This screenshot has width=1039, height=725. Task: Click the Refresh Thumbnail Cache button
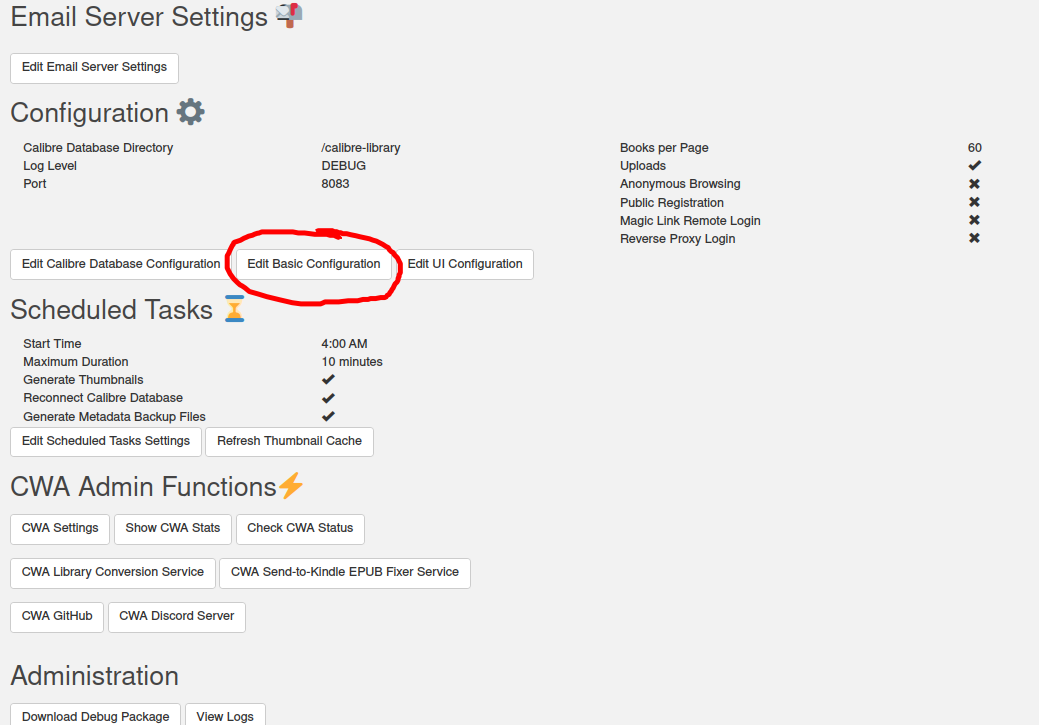tap(290, 441)
